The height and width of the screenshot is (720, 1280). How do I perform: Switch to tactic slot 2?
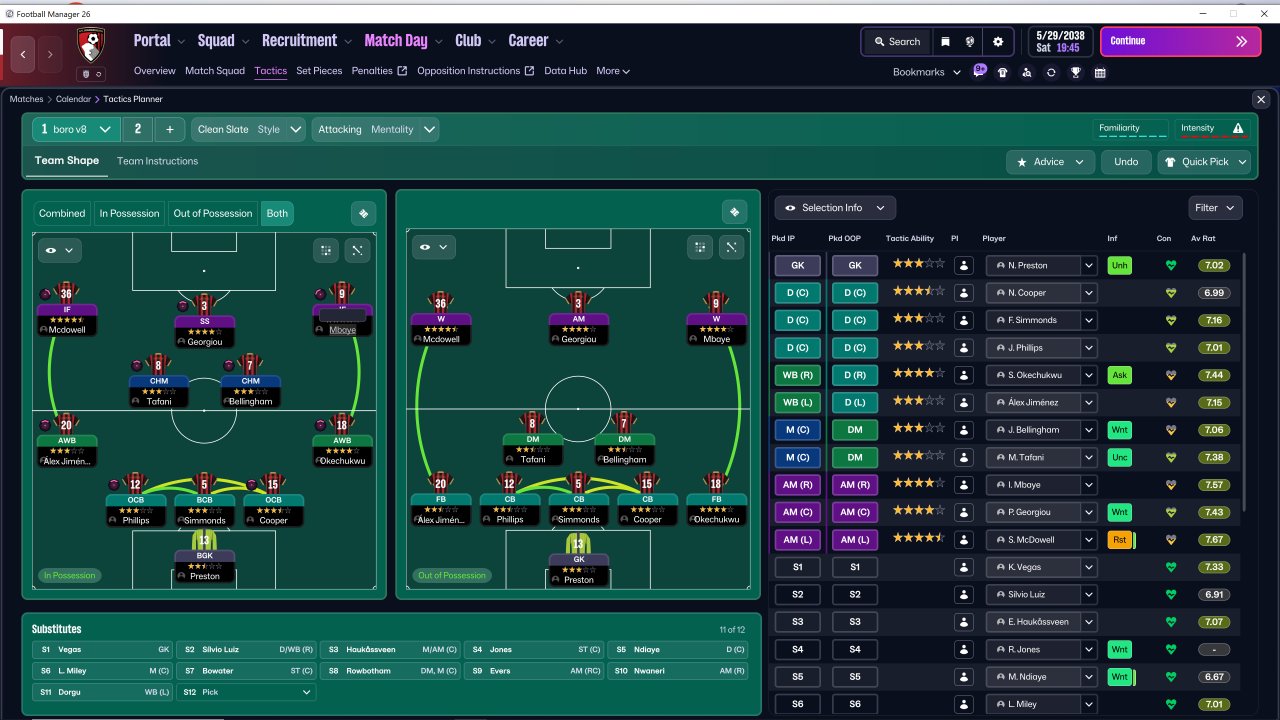137,129
